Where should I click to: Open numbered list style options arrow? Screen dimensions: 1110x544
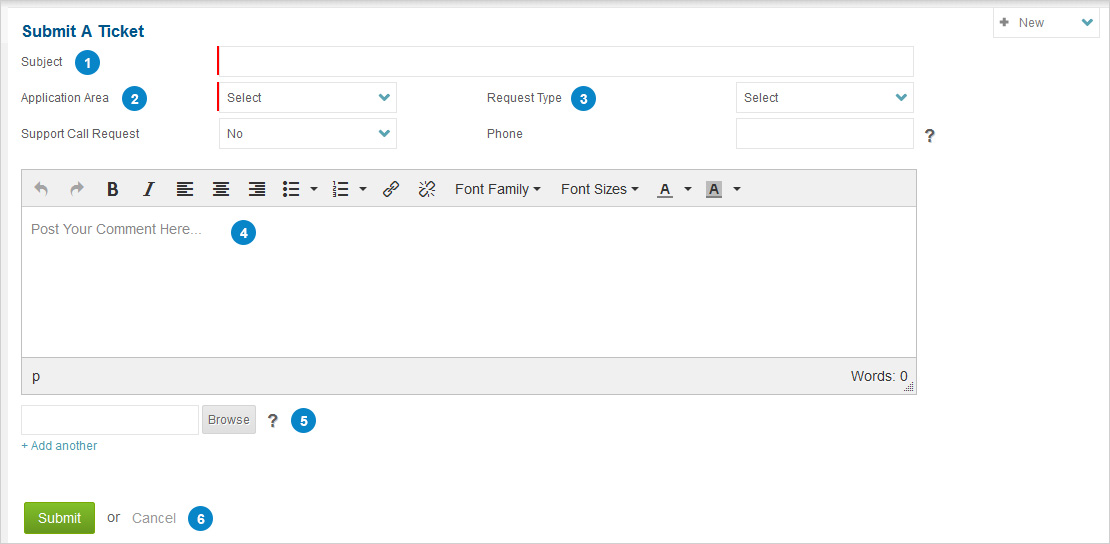tap(362, 189)
